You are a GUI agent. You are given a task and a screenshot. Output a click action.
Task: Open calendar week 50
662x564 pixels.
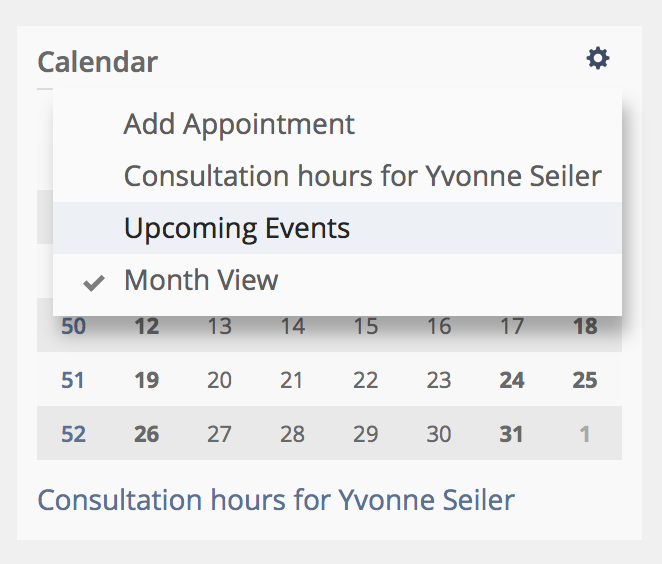[x=73, y=327]
